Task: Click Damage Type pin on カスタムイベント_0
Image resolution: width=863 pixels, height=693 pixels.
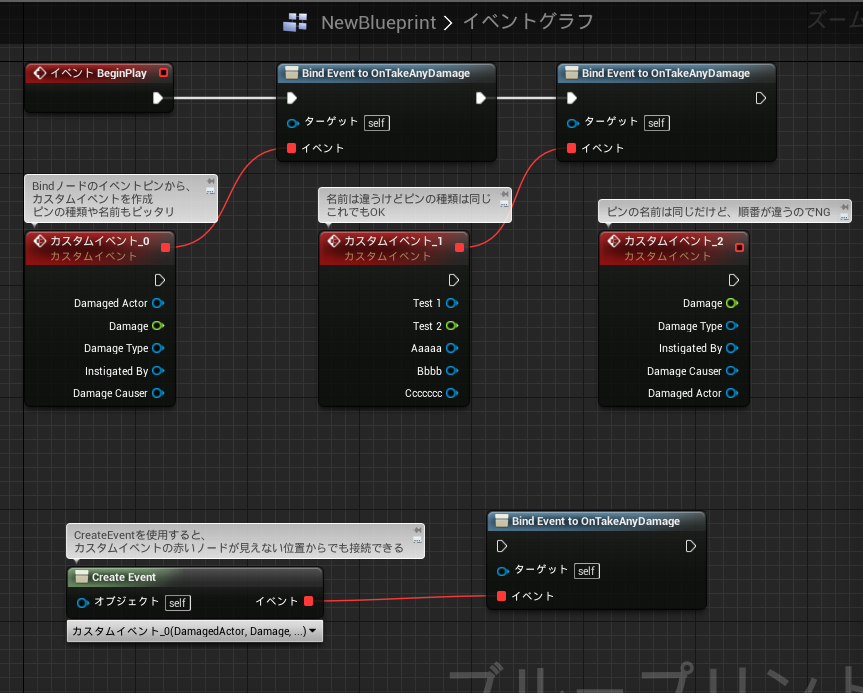Action: [158, 348]
